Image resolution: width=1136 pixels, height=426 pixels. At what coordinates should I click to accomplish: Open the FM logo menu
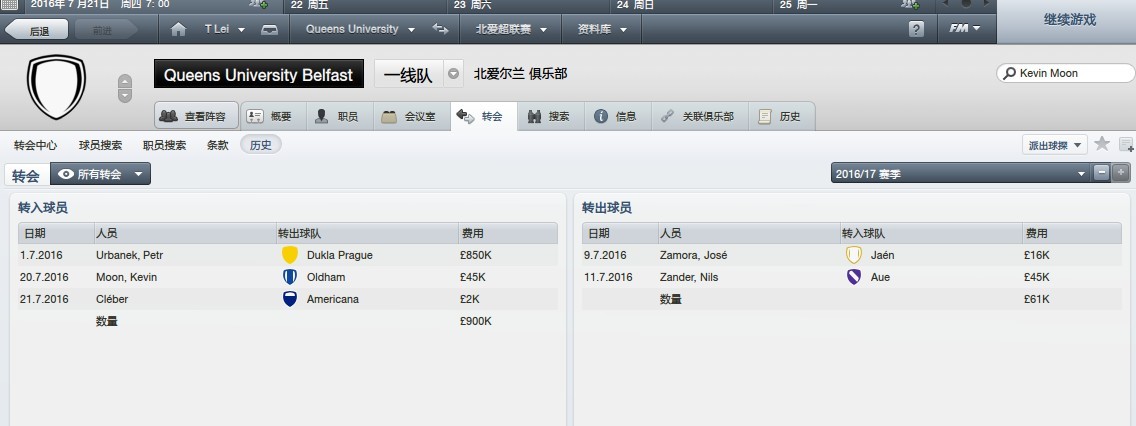coord(964,29)
